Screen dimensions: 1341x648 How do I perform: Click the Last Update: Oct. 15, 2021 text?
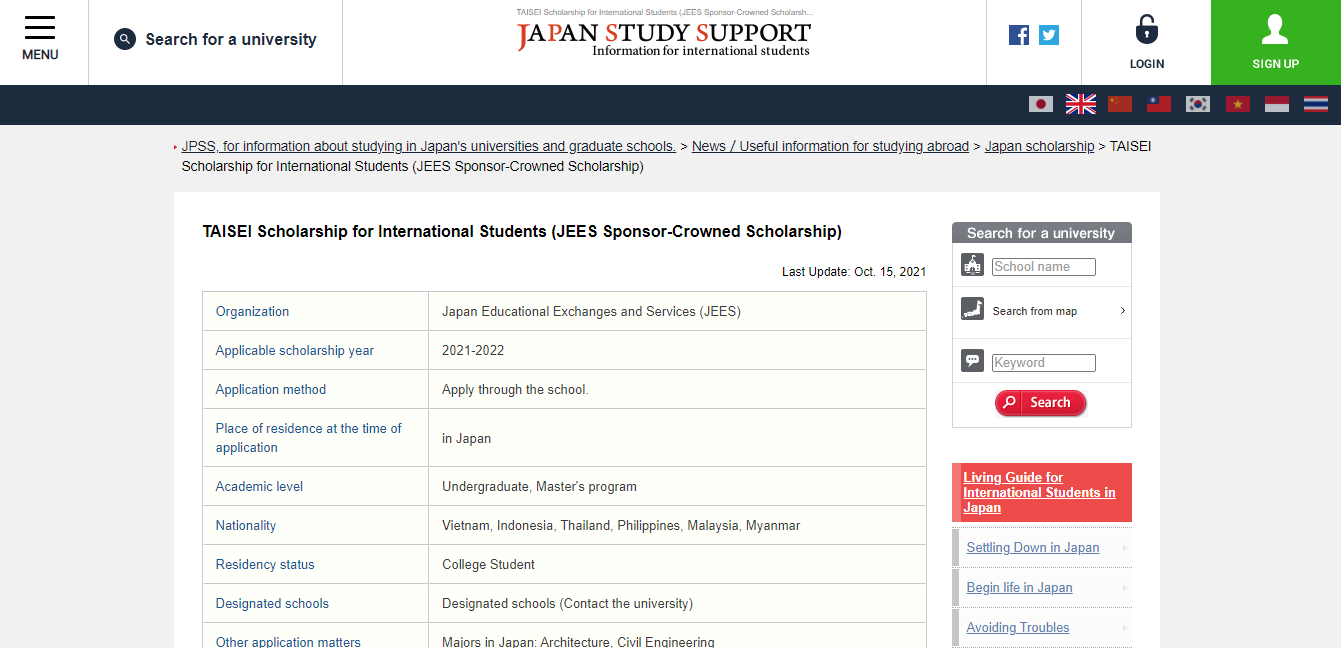coord(854,272)
